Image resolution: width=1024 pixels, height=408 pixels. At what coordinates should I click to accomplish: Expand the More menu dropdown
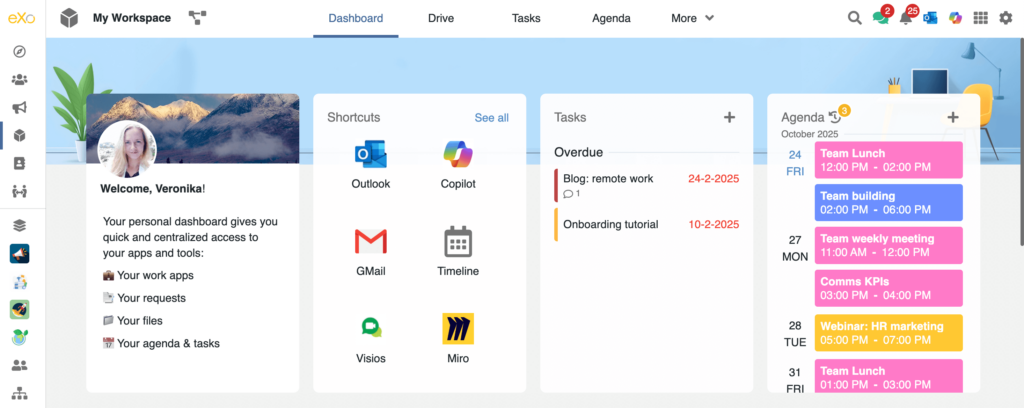point(692,18)
